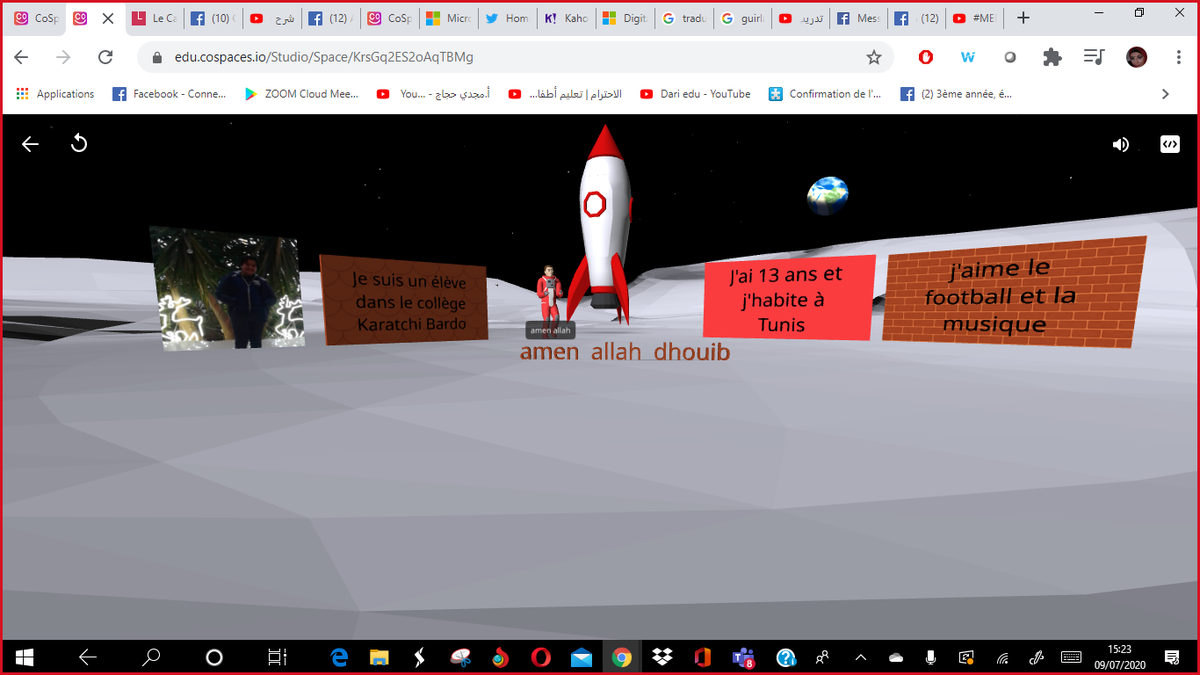Click the photo panel of the student

pyautogui.click(x=226, y=288)
